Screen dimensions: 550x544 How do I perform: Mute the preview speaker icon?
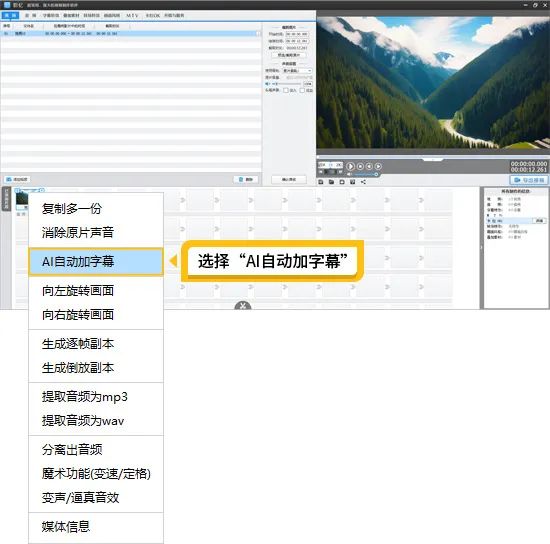pyautogui.click(x=349, y=174)
